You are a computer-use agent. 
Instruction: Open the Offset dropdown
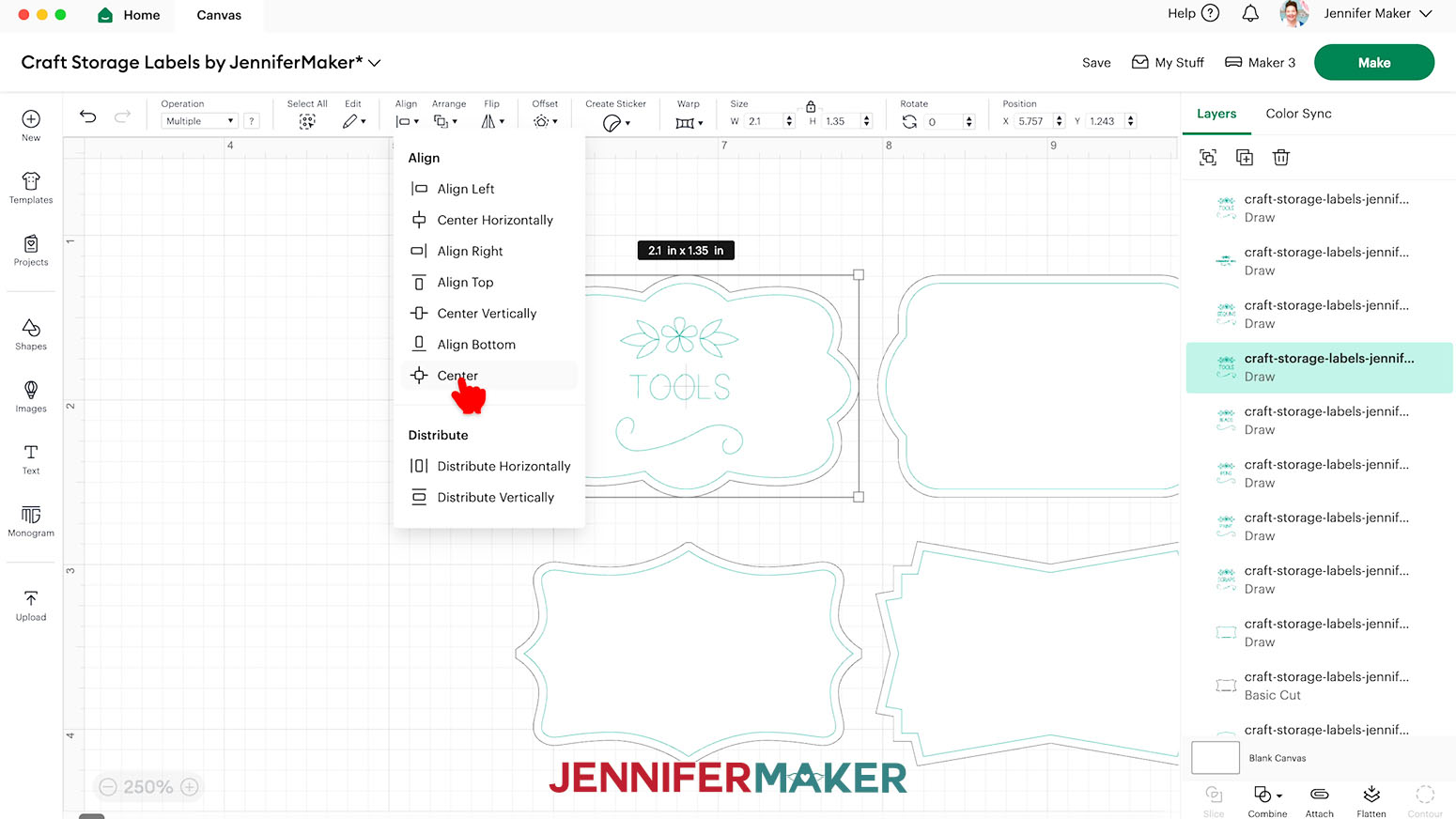546,121
